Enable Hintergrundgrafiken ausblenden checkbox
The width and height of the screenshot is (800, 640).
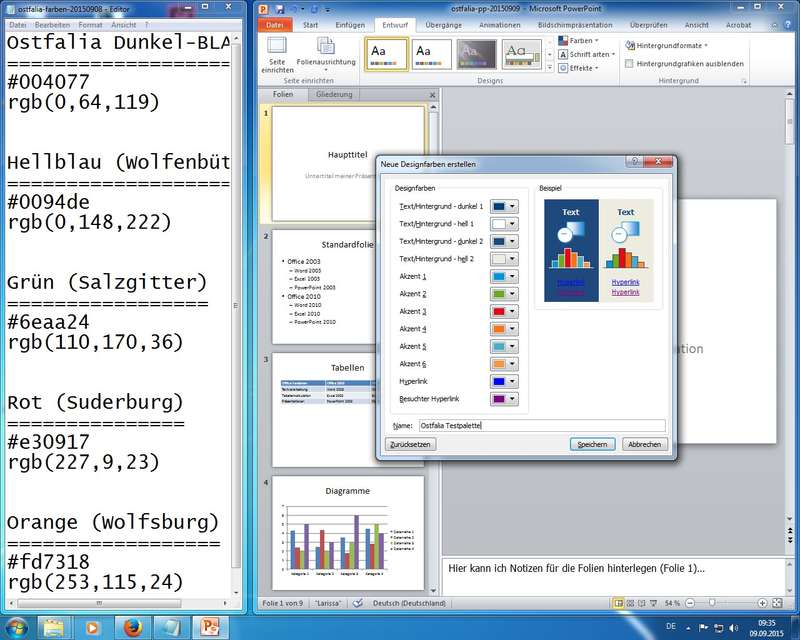pyautogui.click(x=628, y=63)
